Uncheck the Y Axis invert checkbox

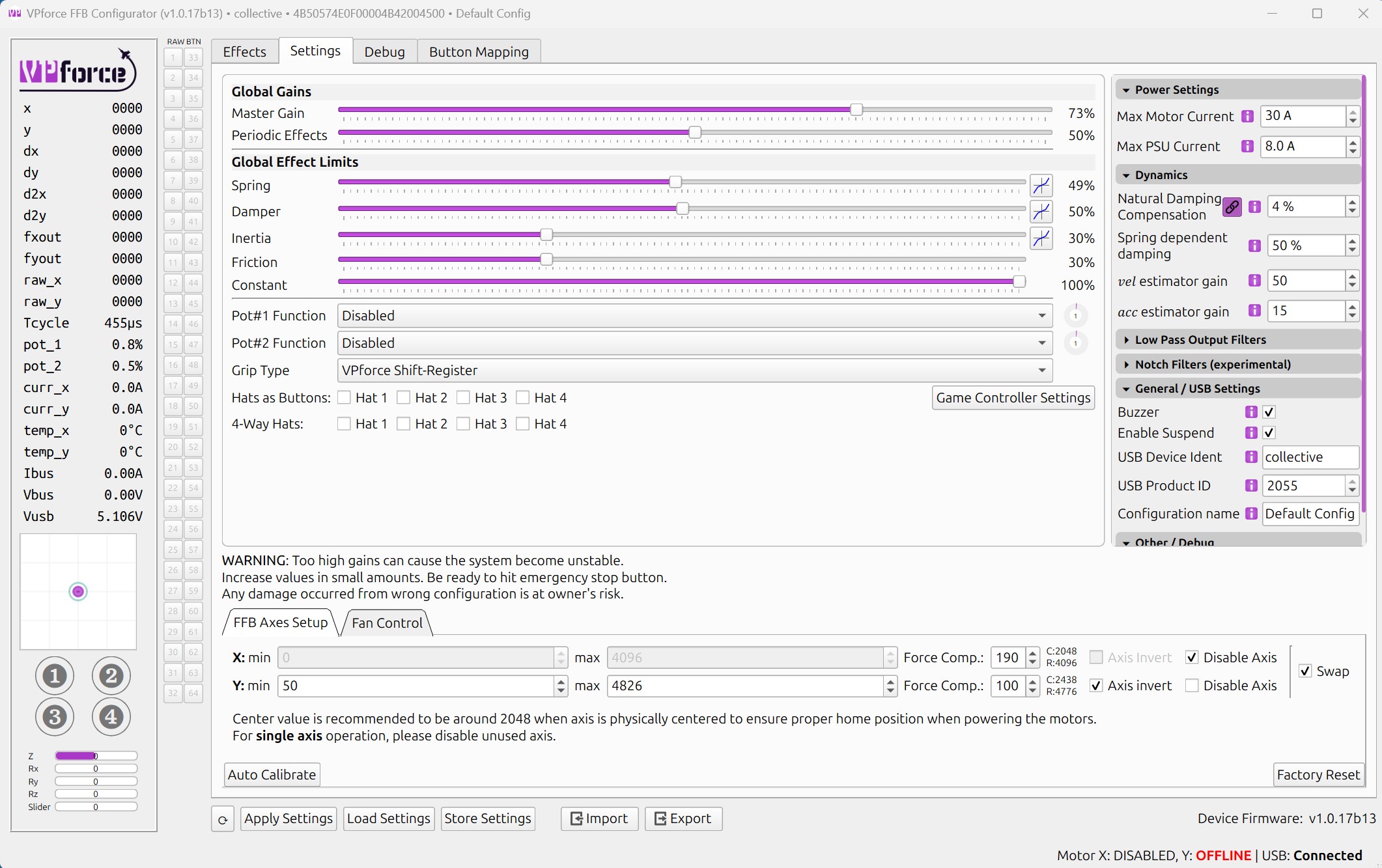1096,686
